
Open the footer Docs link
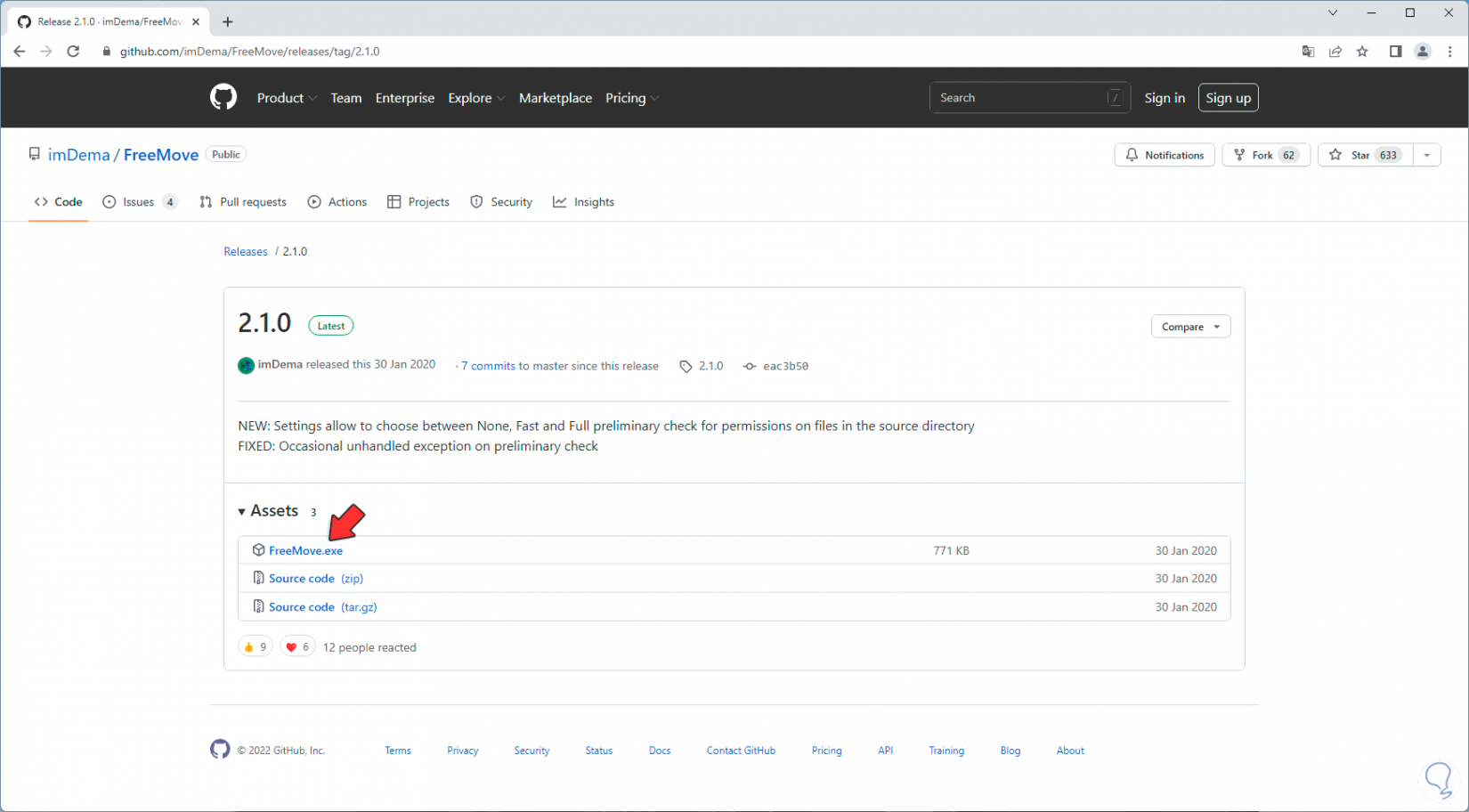660,751
